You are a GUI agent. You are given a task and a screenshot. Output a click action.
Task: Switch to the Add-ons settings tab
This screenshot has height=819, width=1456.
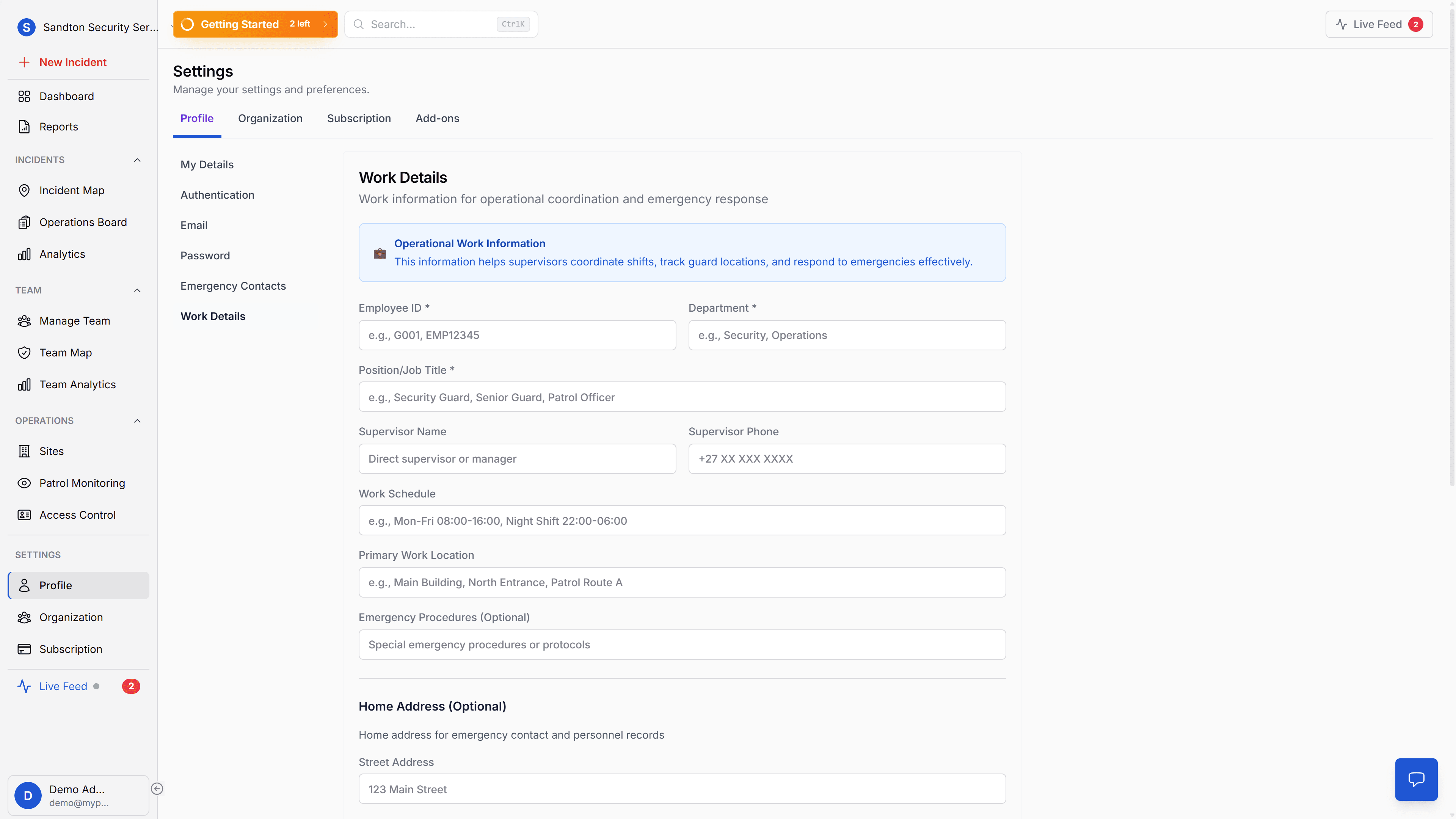(438, 119)
